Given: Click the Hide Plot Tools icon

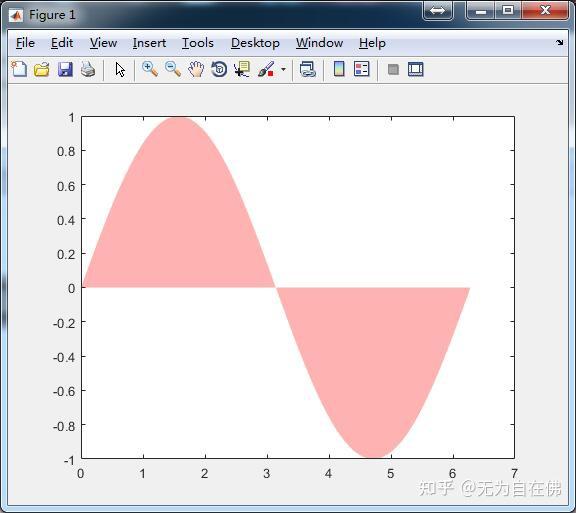Looking at the screenshot, I should (x=393, y=69).
